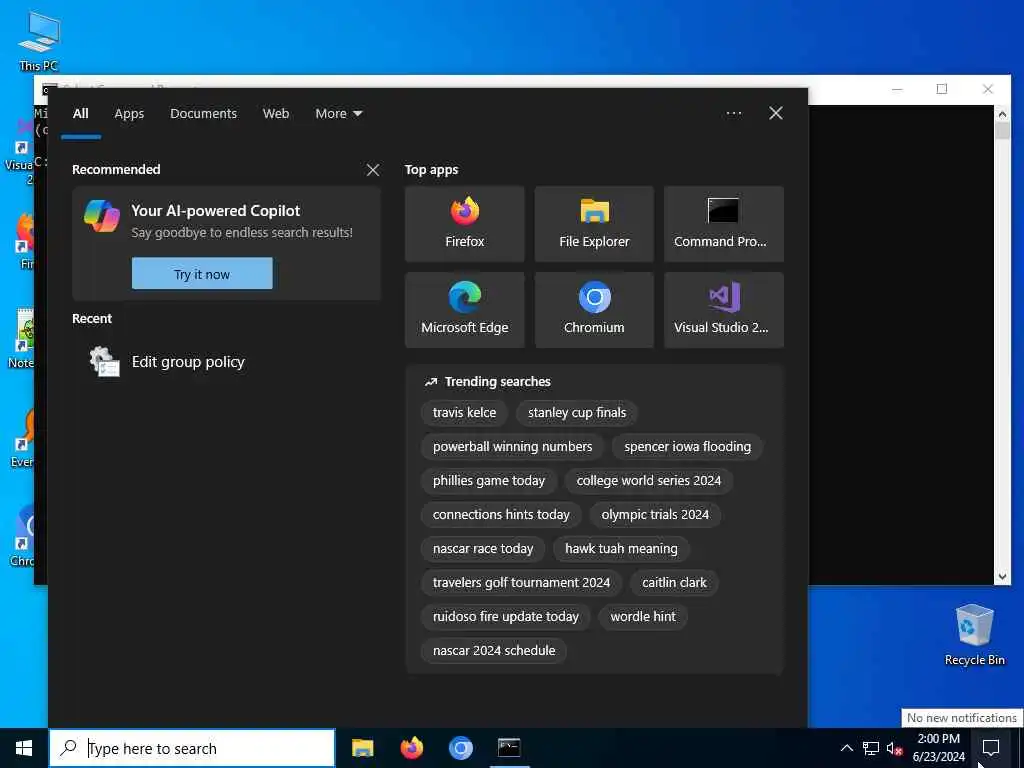Select nascar 2024 schedule chip

[494, 650]
